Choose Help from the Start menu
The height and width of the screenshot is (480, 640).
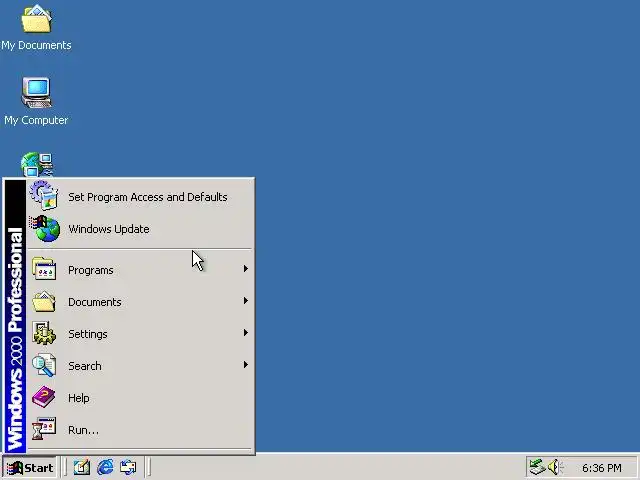click(140, 398)
